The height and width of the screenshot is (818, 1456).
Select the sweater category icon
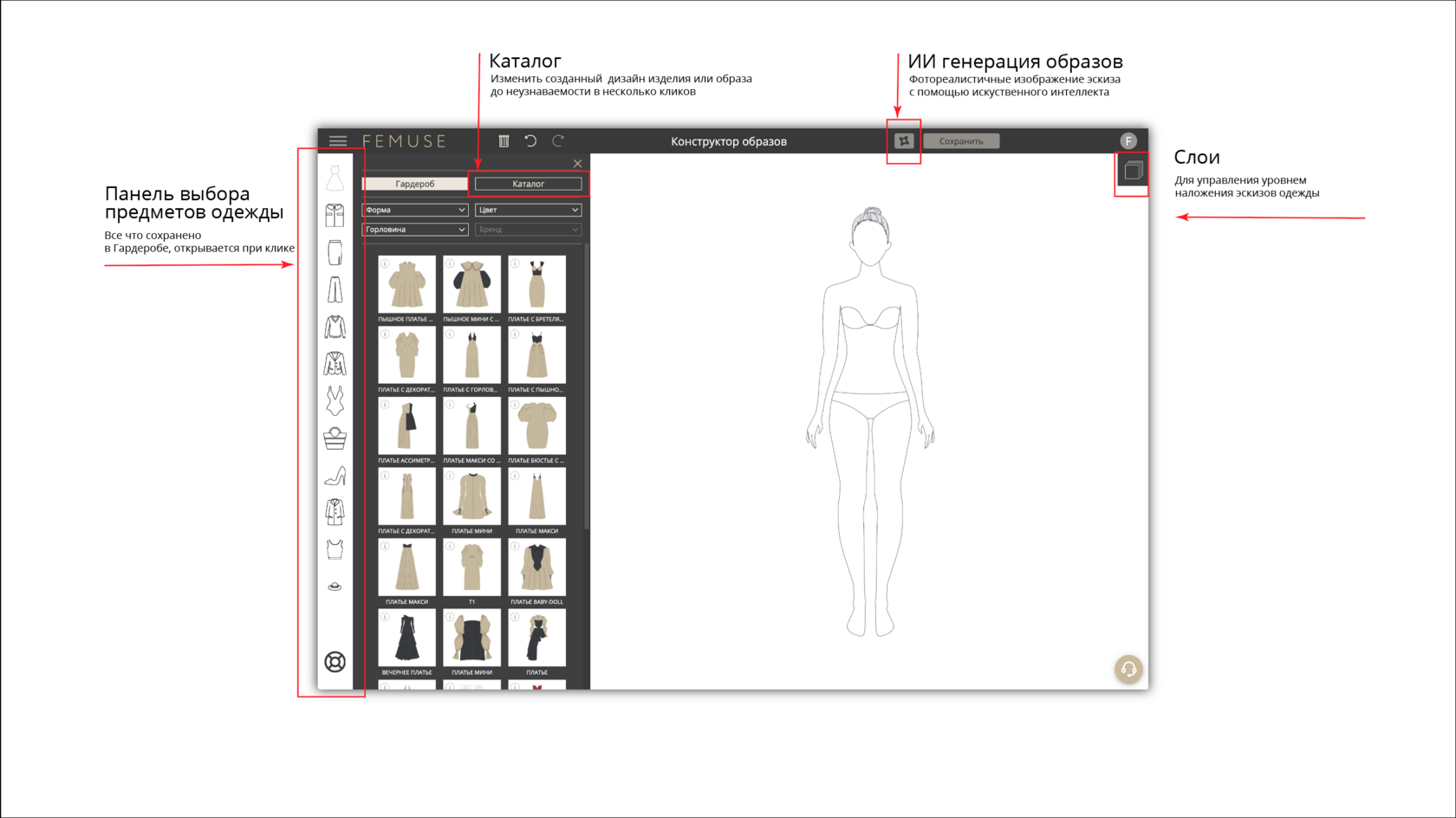335,327
